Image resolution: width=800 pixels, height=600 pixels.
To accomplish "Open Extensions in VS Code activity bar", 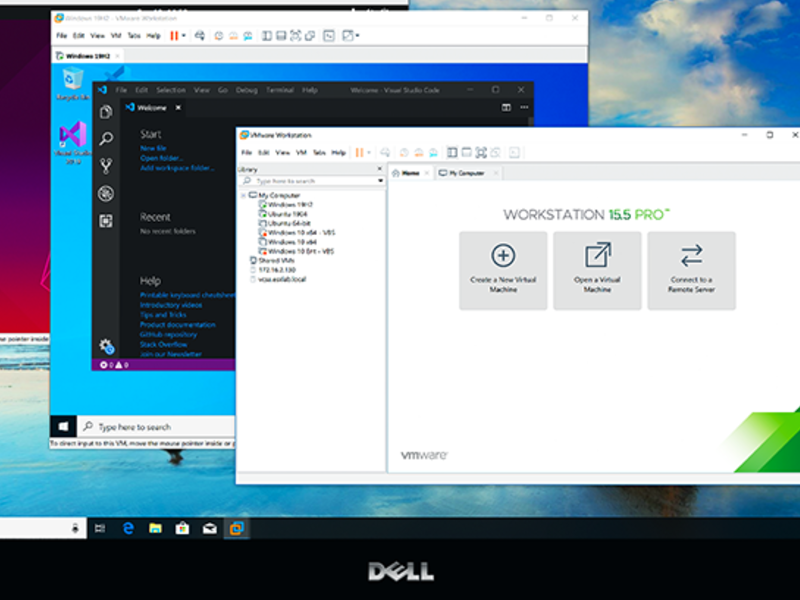I will point(106,221).
